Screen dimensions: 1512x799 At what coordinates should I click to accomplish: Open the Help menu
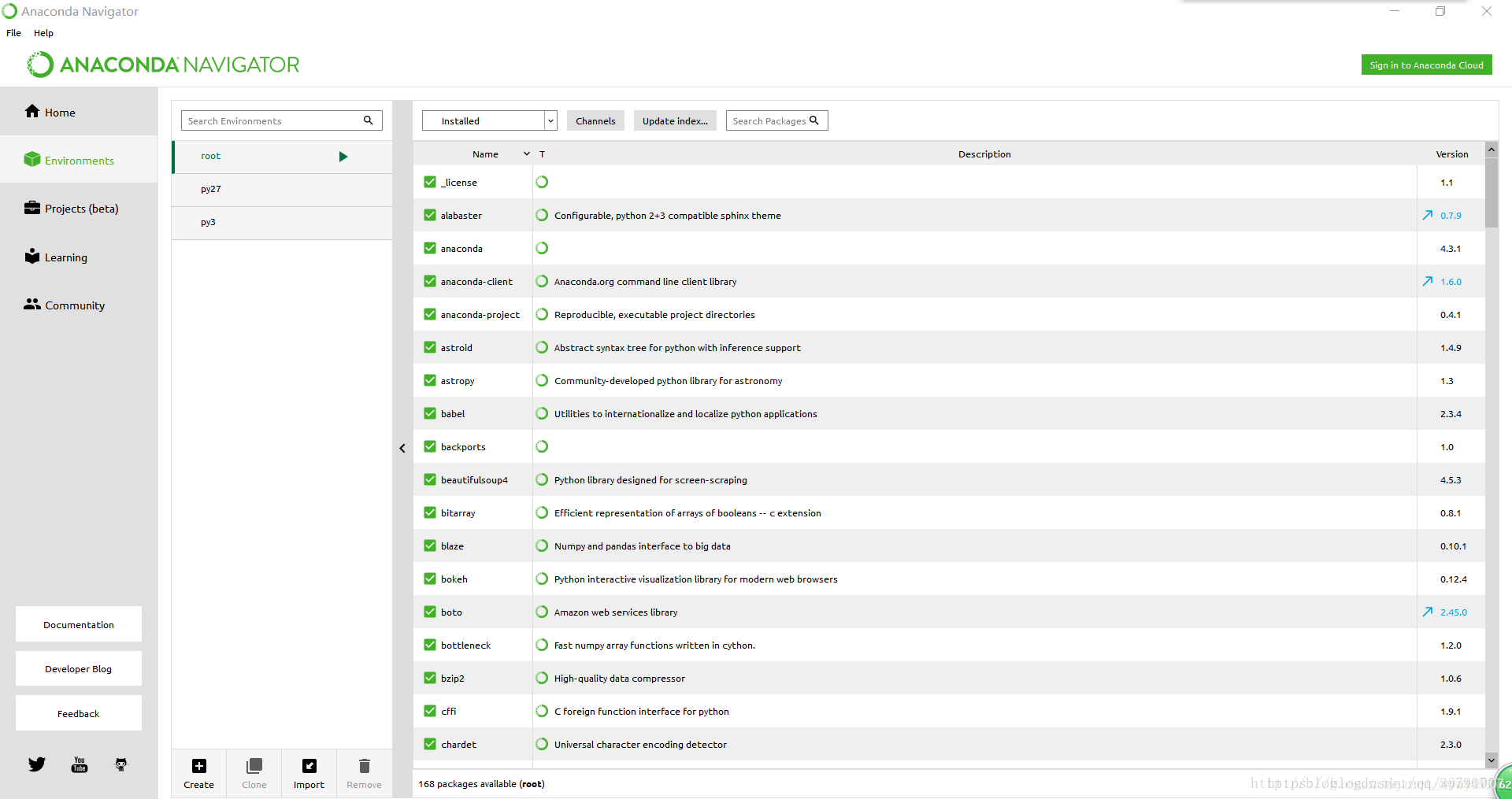(x=43, y=33)
